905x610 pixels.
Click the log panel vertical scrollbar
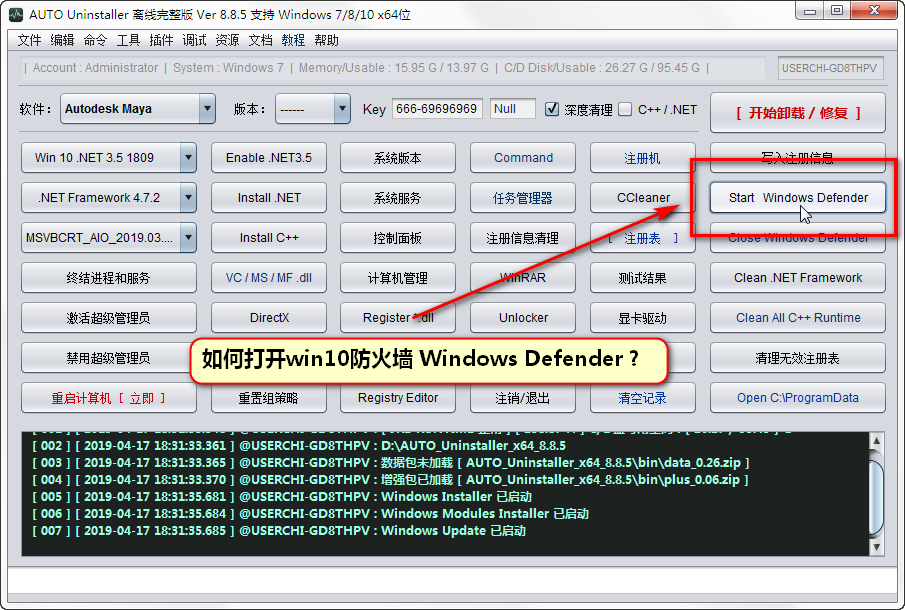click(875, 493)
